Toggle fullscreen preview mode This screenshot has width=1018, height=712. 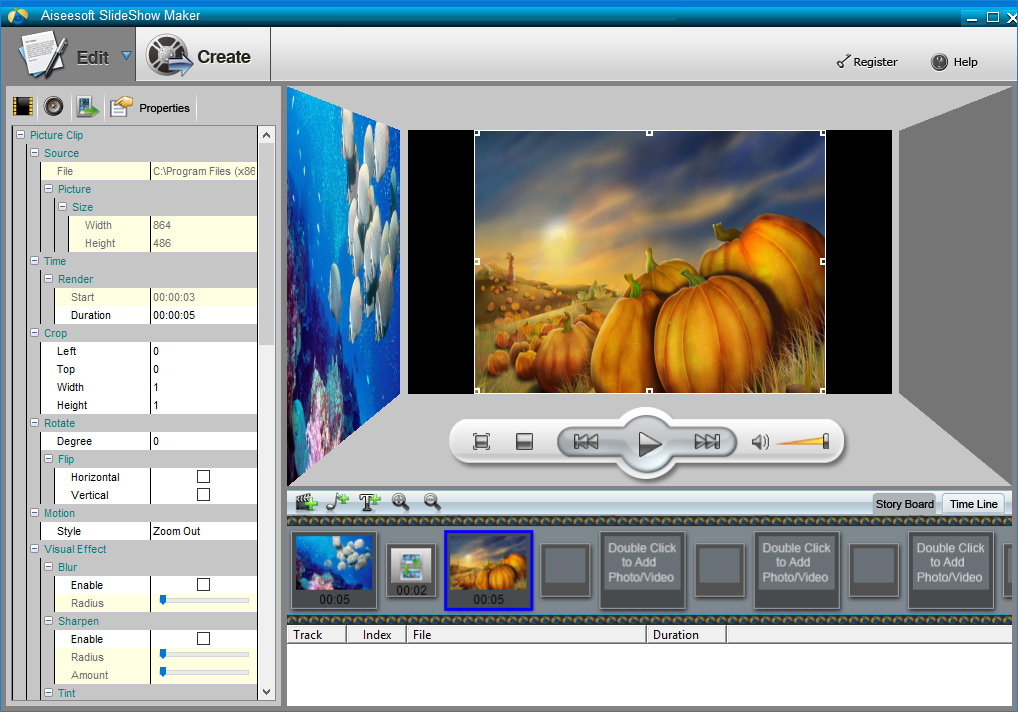tap(481, 442)
